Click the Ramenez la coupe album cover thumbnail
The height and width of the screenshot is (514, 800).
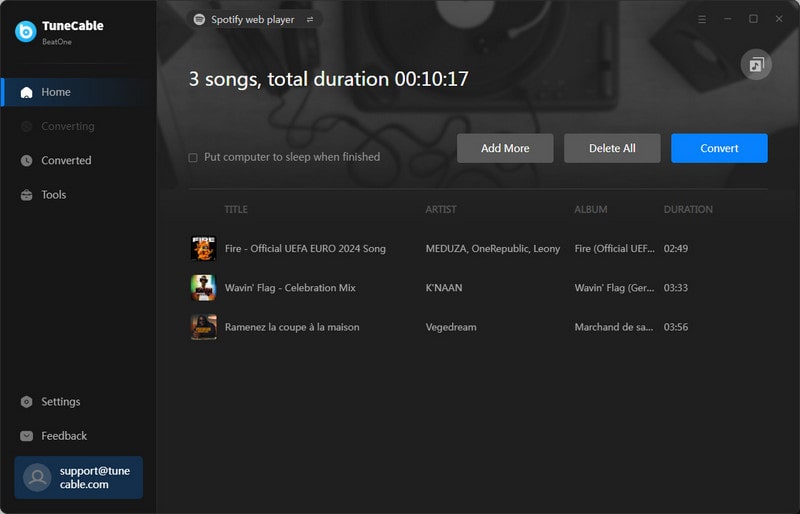tap(203, 327)
